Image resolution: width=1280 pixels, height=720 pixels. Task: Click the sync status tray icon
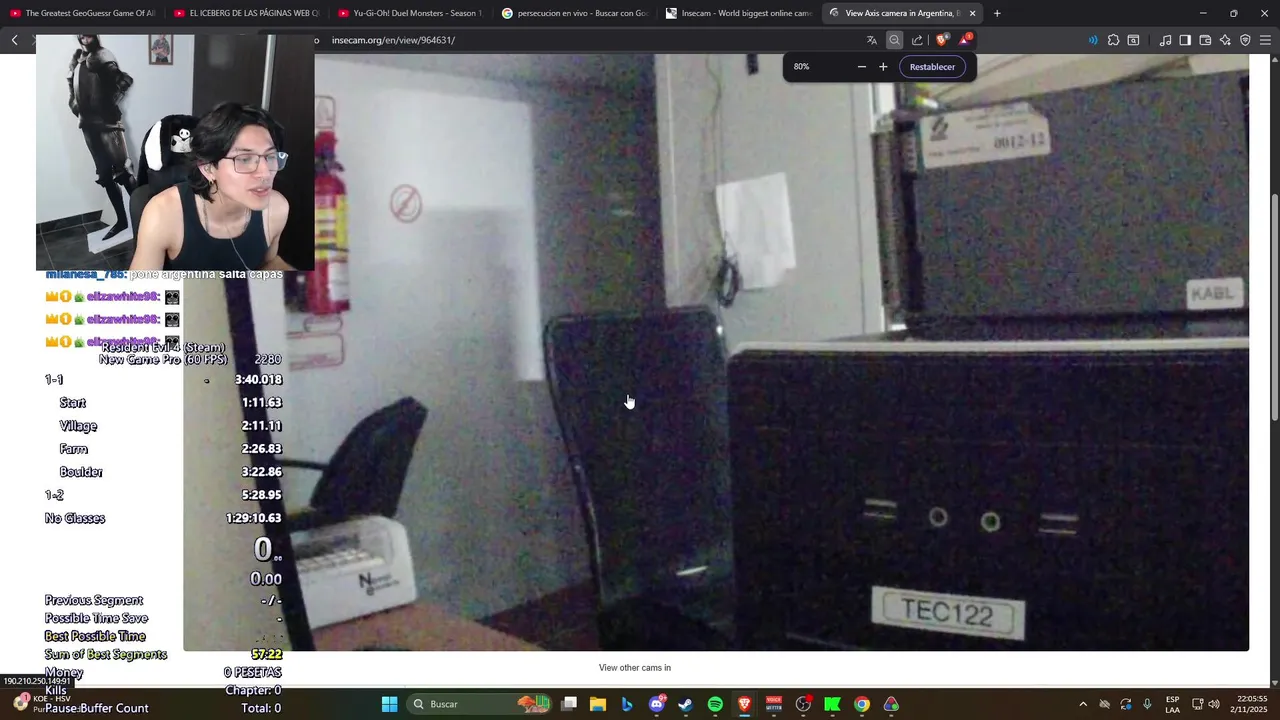(1126, 704)
